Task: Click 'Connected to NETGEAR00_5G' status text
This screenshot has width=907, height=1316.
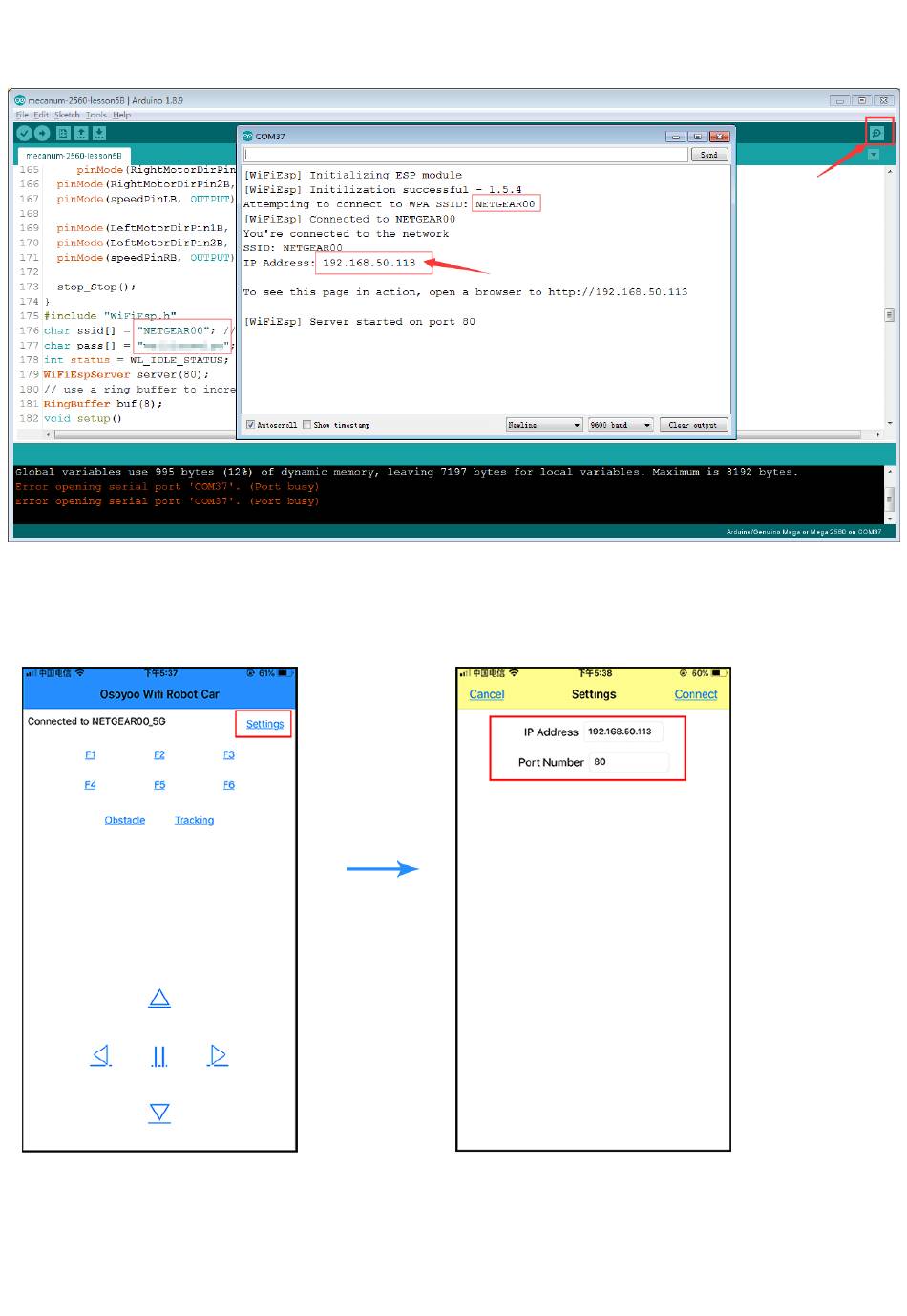Action: point(96,721)
